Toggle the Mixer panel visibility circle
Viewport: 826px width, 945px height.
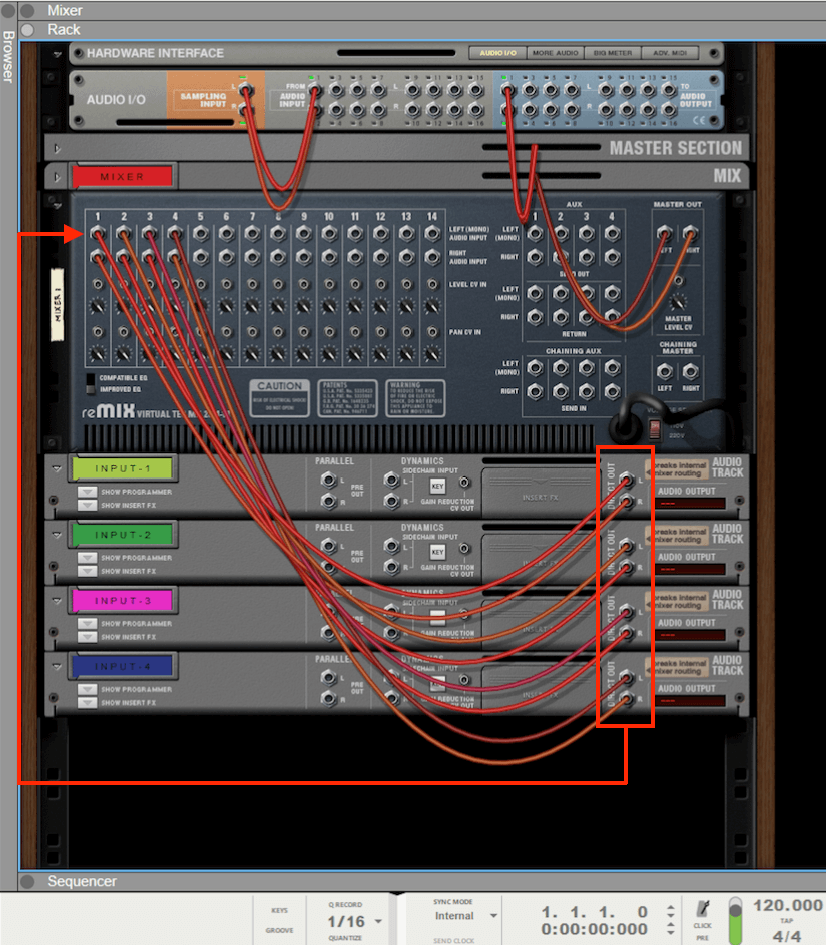coord(27,10)
